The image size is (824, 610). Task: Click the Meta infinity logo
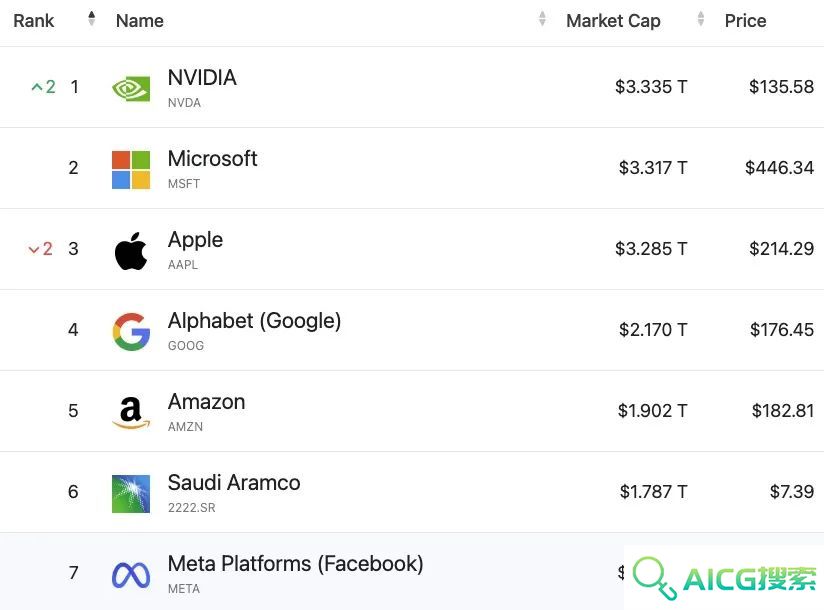[131, 575]
